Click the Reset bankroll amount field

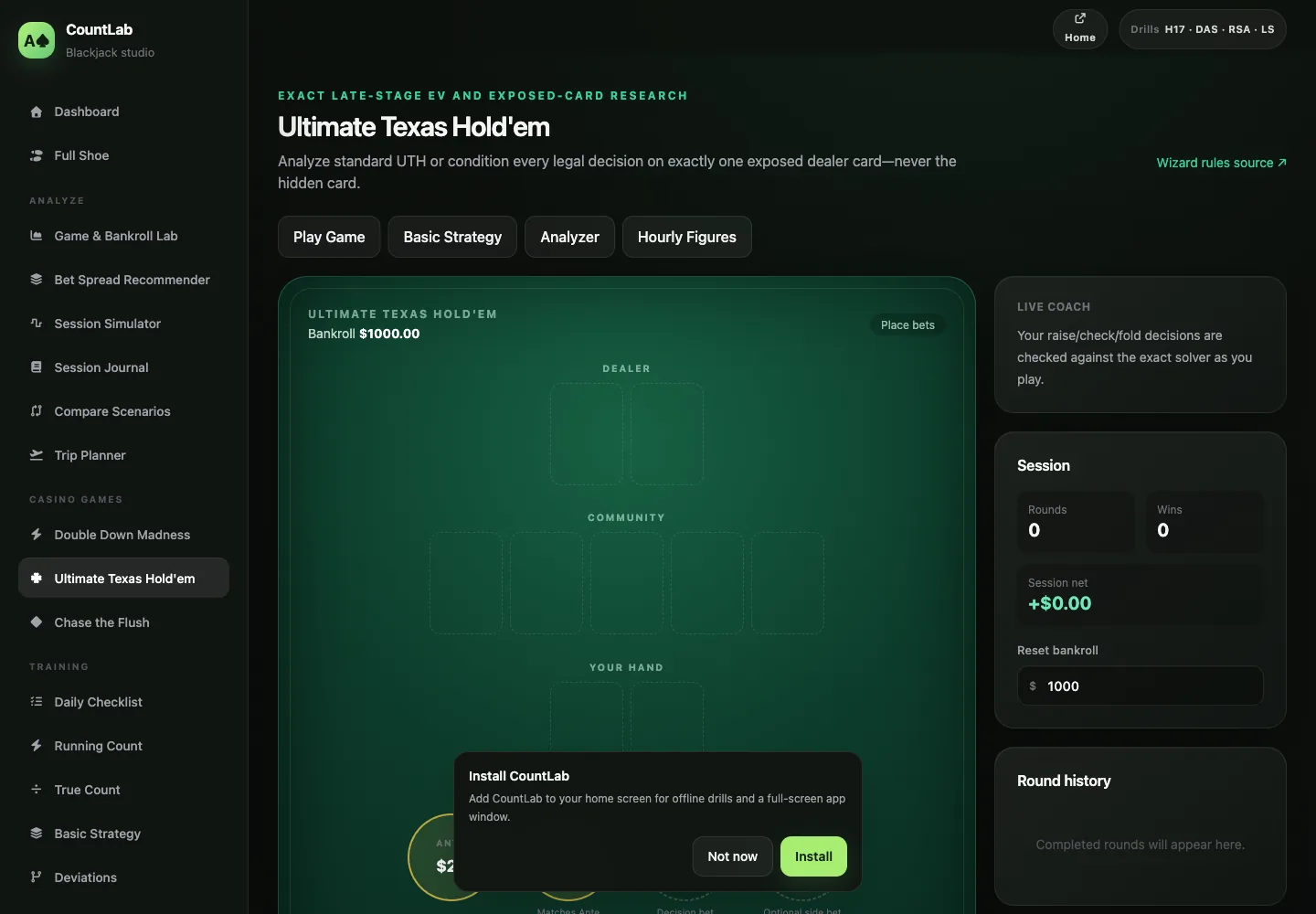[1141, 685]
